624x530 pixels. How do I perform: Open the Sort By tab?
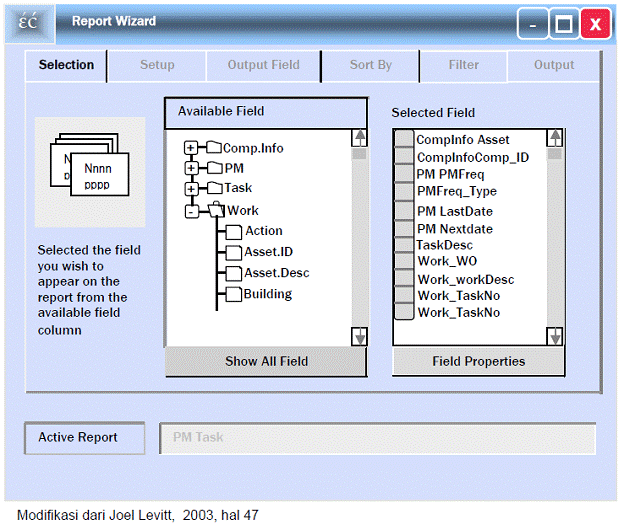pos(370,65)
